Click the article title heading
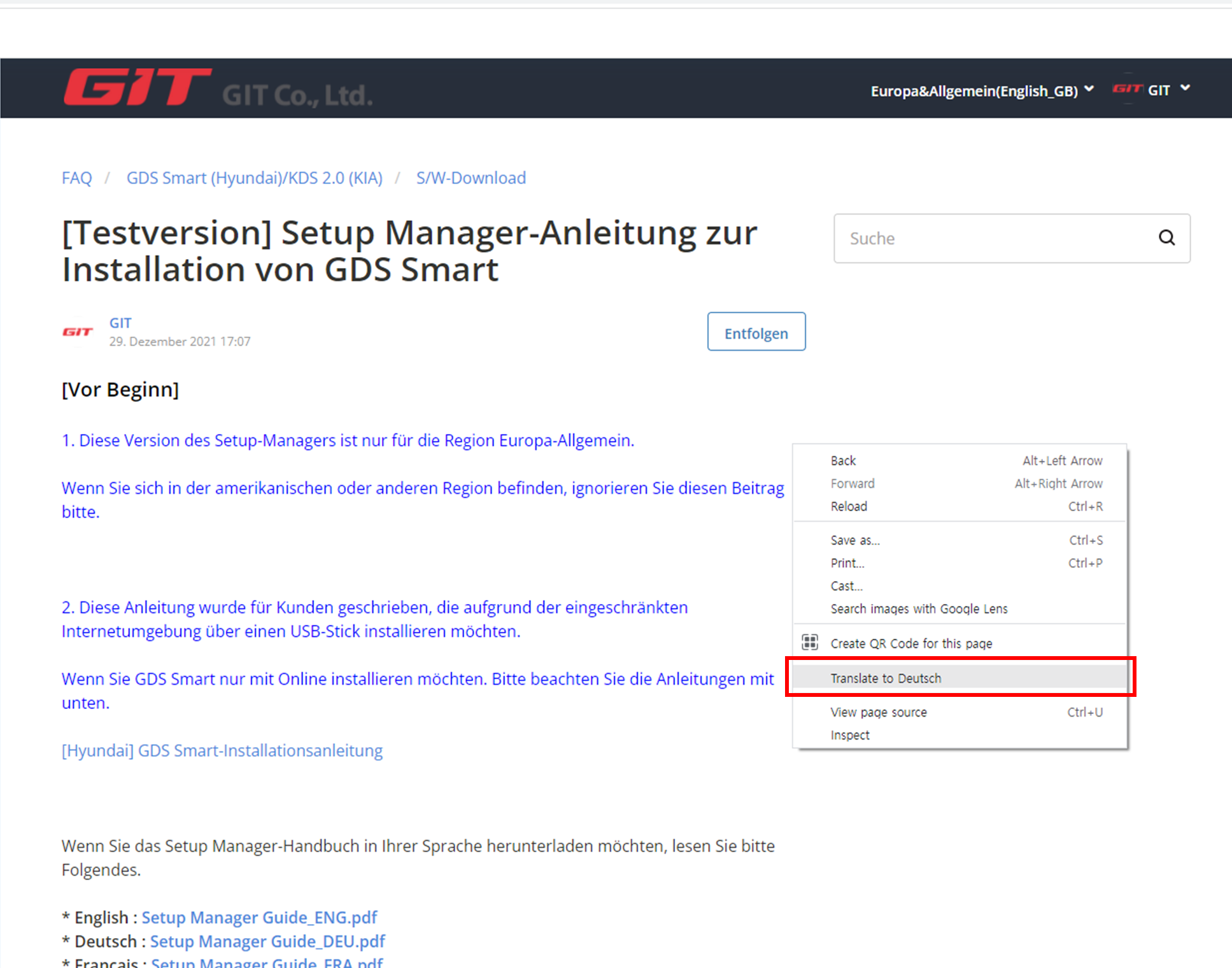The image size is (1232, 968). pos(409,251)
